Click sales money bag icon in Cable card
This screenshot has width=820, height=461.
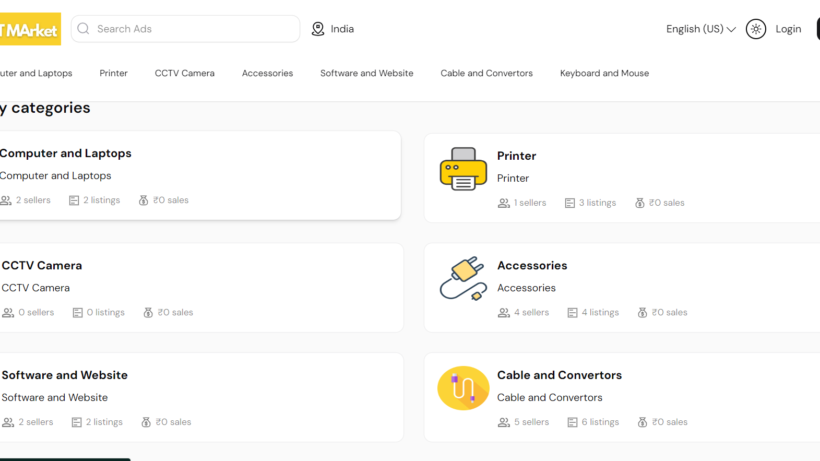point(642,422)
